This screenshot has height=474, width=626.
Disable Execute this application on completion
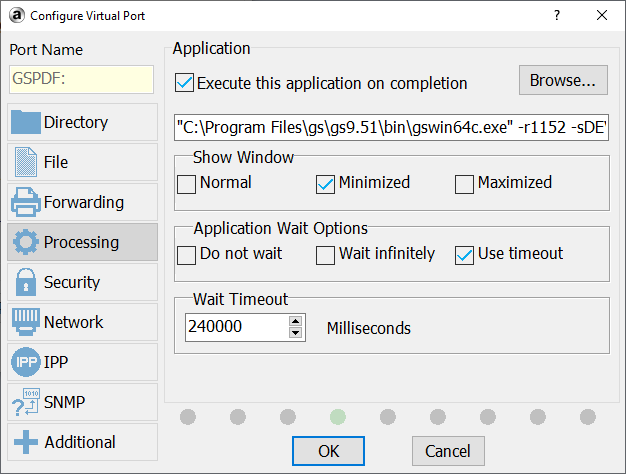[x=185, y=84]
